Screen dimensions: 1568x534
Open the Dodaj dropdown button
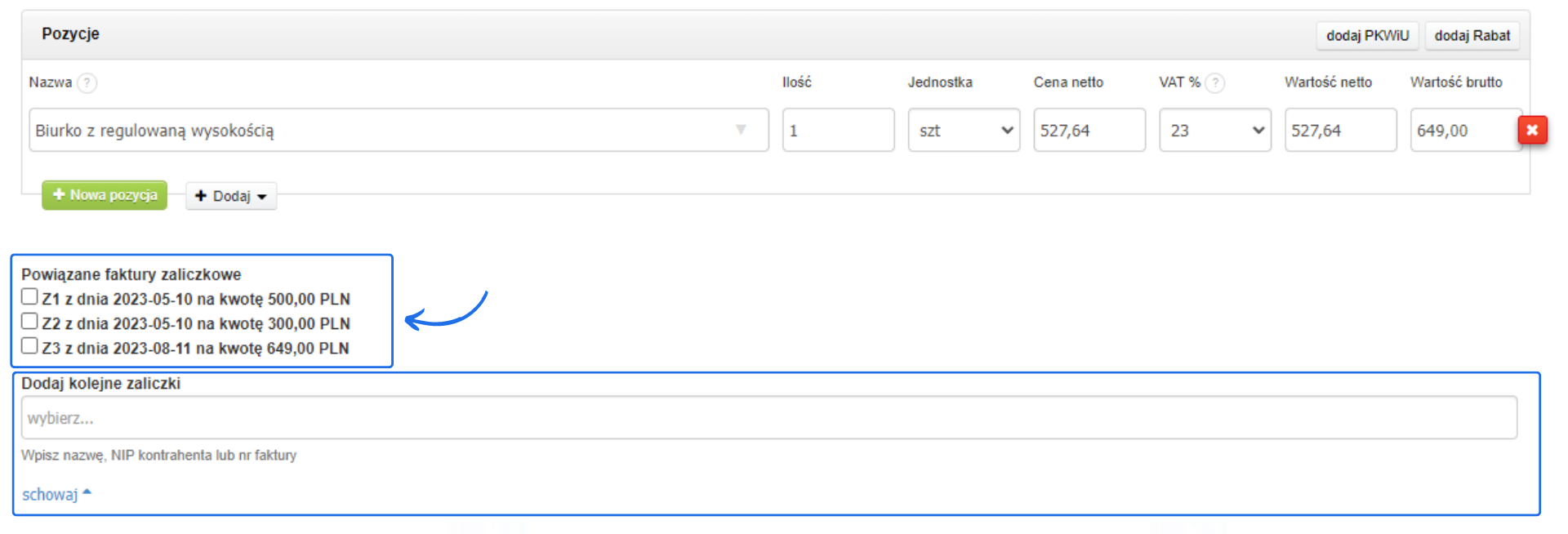click(x=231, y=196)
